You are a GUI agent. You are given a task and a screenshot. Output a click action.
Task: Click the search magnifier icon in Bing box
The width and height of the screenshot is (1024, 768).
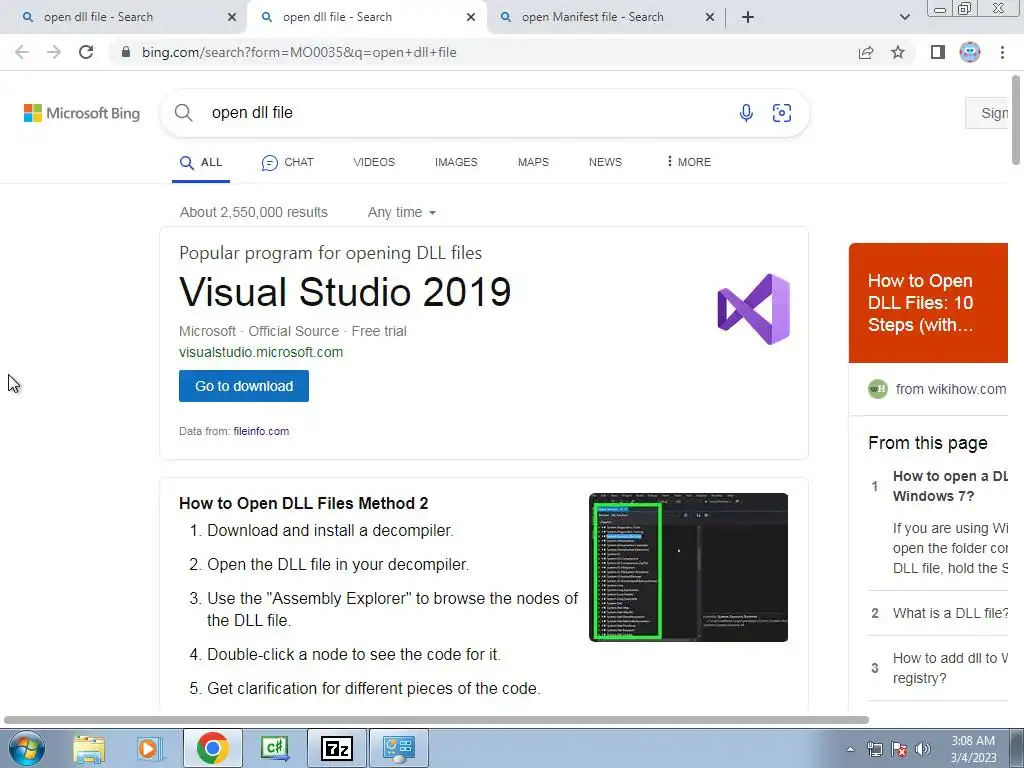tap(184, 113)
